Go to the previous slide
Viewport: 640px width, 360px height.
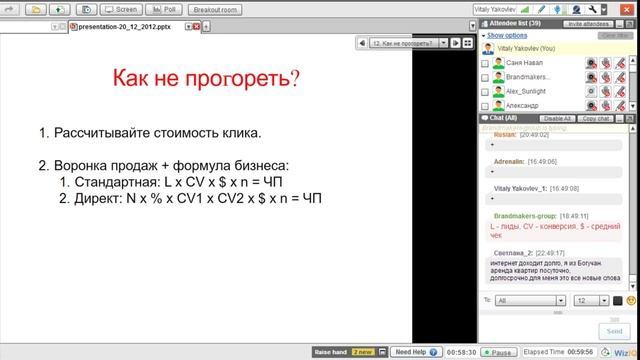click(362, 43)
